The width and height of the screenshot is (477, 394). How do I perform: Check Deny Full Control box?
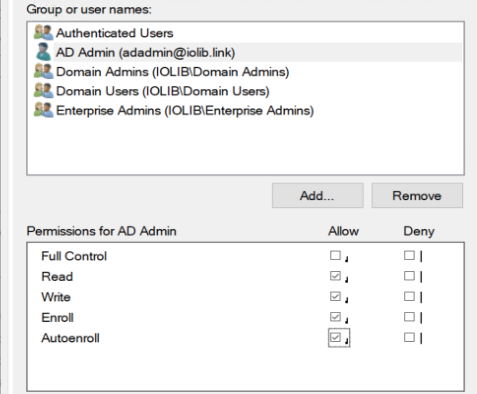(x=409, y=255)
